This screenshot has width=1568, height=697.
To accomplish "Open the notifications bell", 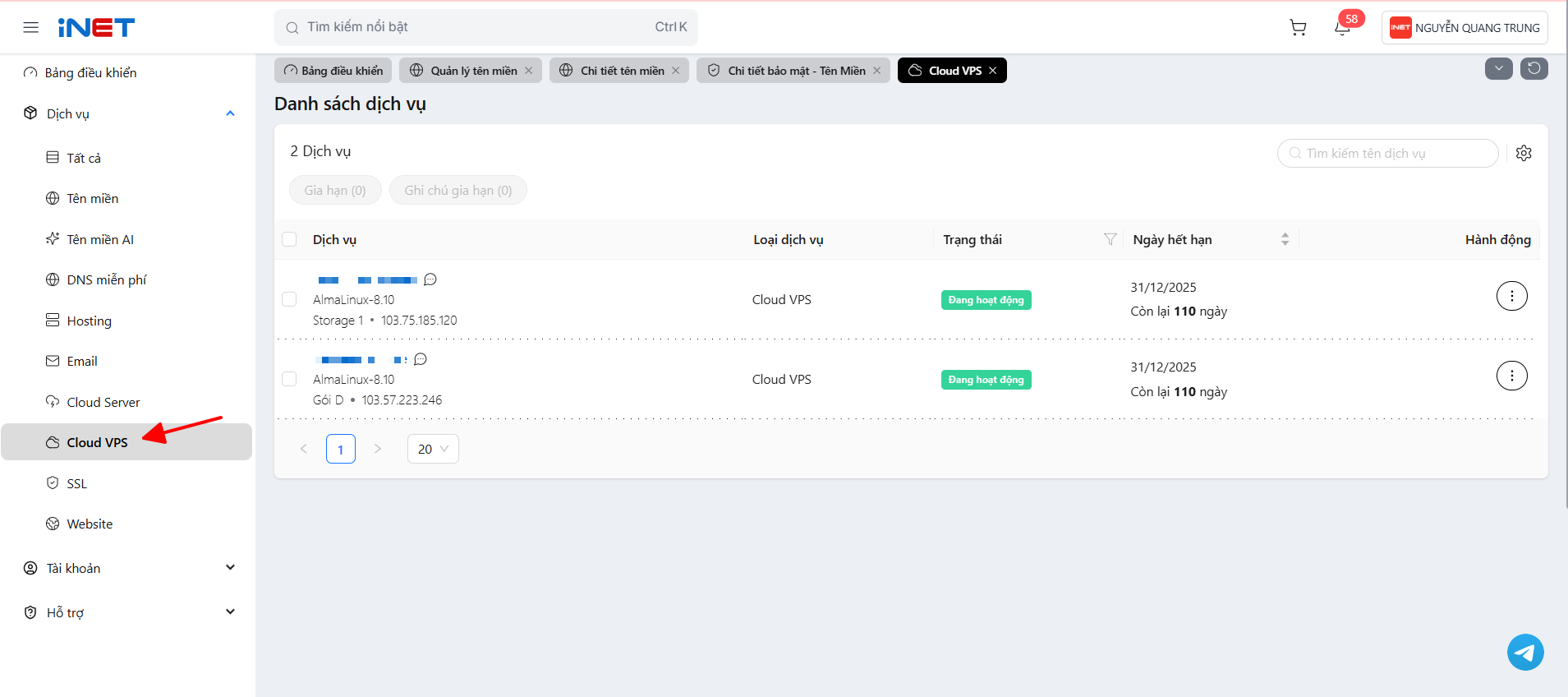I will tap(1342, 29).
